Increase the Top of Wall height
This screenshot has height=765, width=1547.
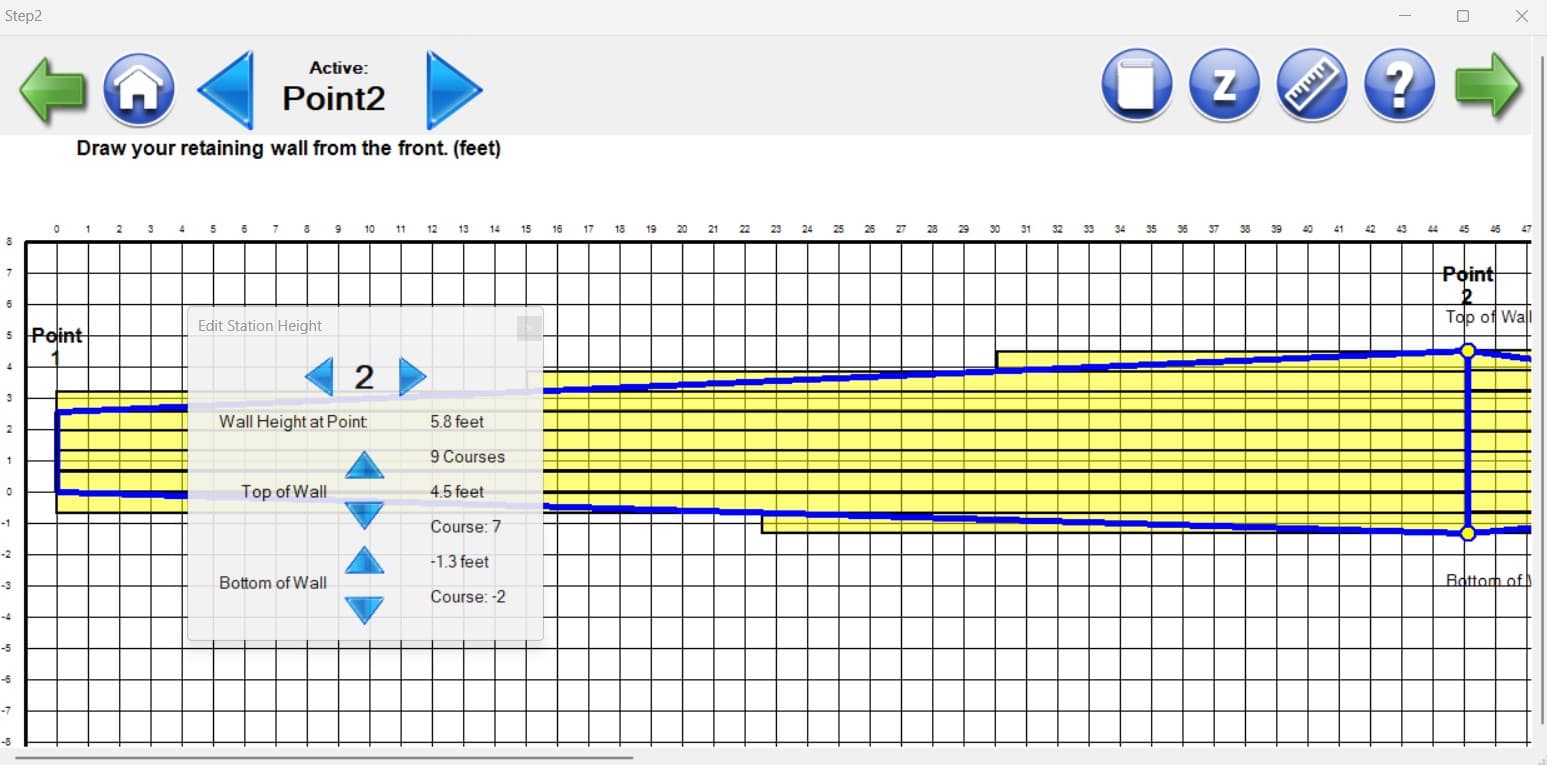click(365, 465)
